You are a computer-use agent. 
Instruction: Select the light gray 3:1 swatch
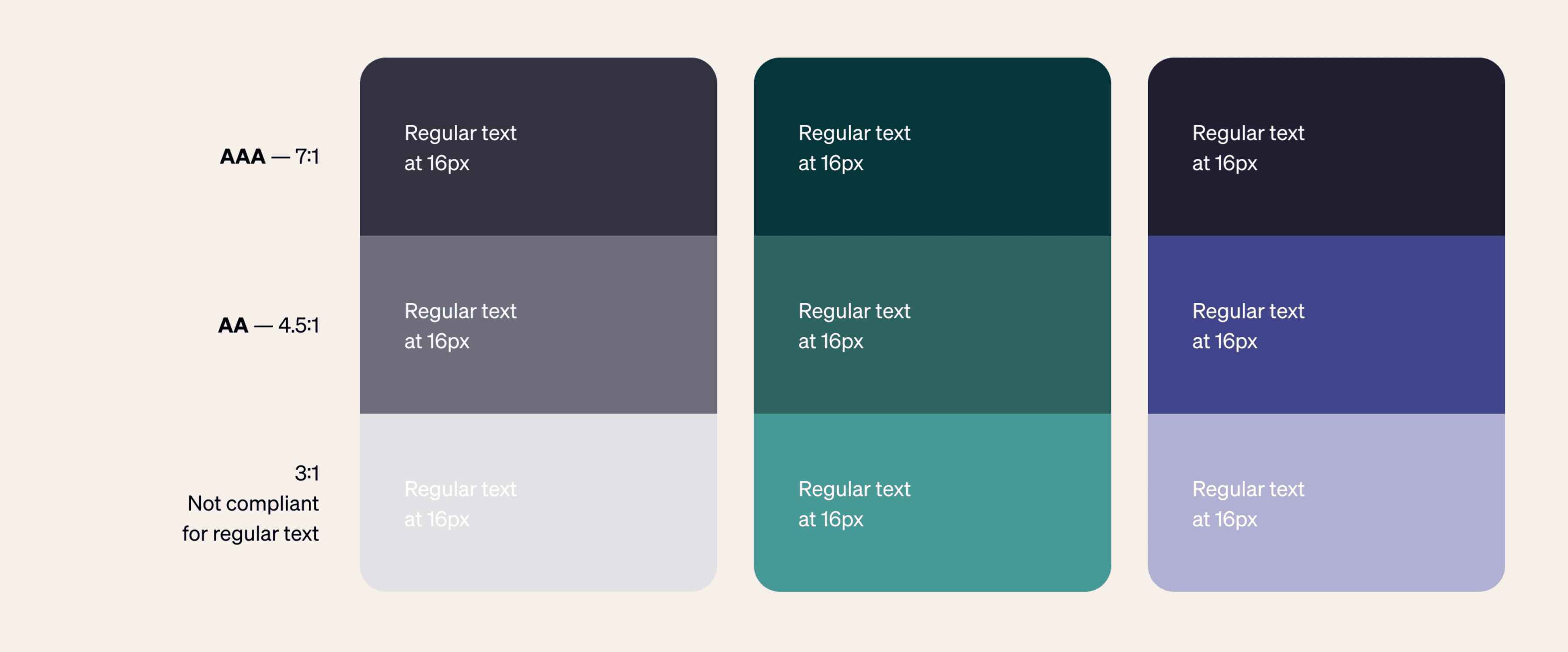538,503
